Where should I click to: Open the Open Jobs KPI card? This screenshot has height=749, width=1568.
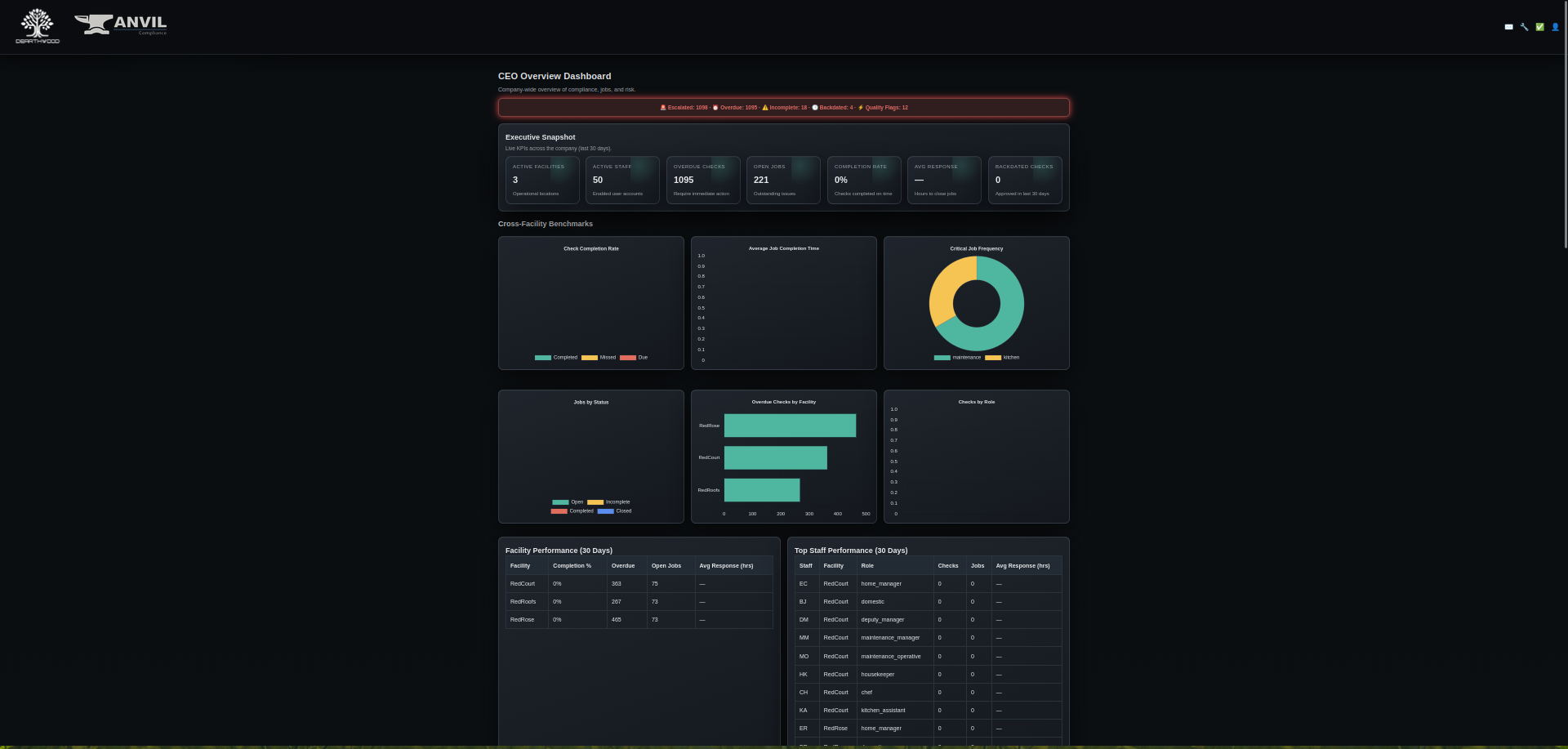[x=782, y=180]
